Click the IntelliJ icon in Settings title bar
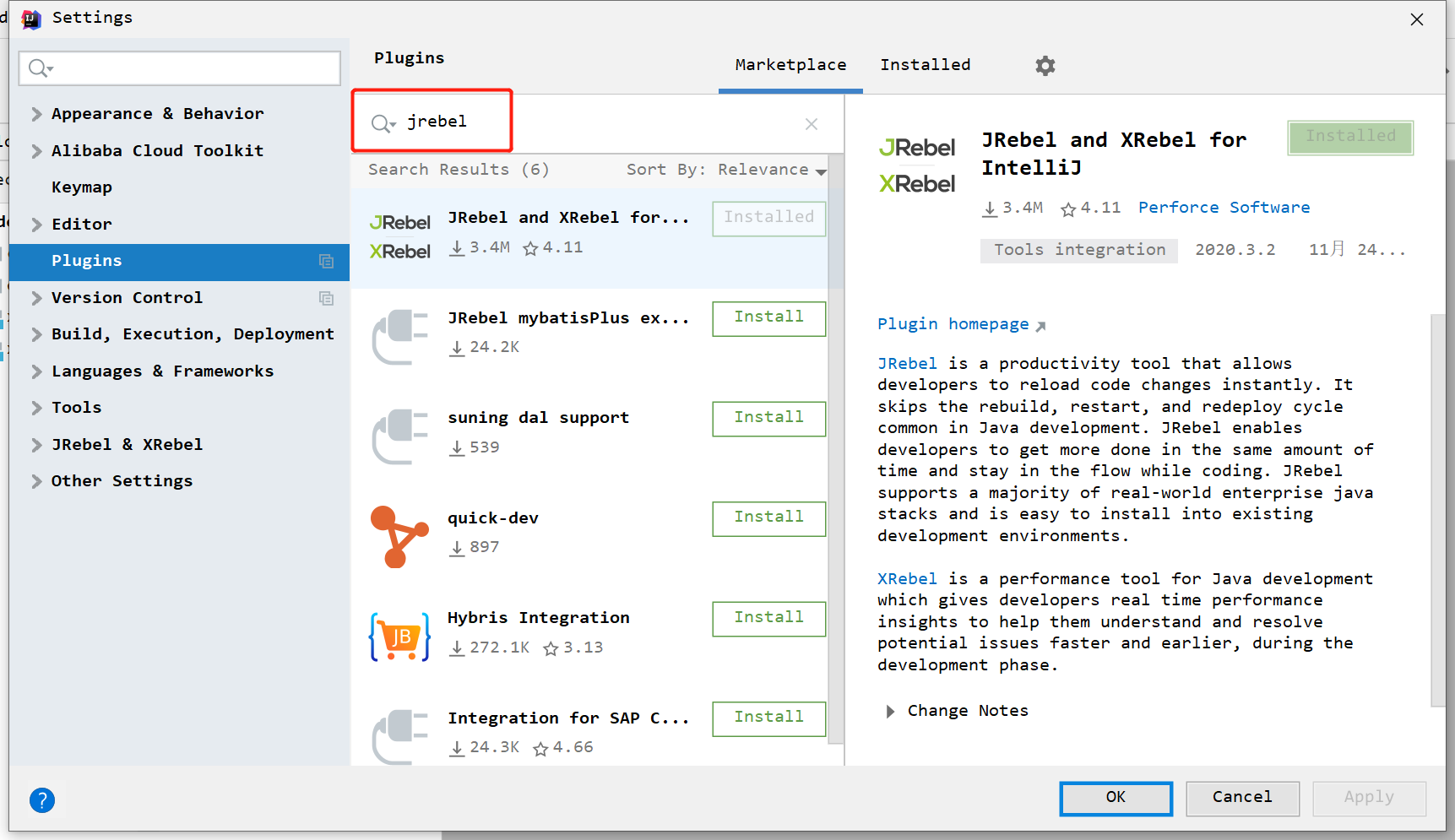Image resolution: width=1455 pixels, height=840 pixels. (x=31, y=19)
